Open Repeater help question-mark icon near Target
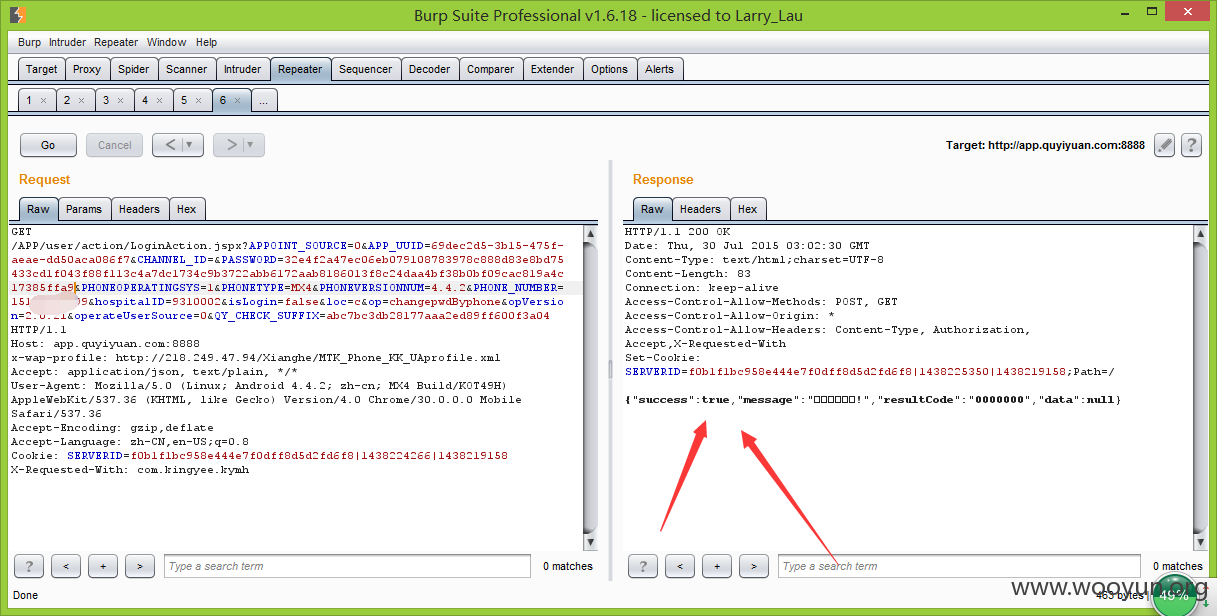 pos(1191,145)
